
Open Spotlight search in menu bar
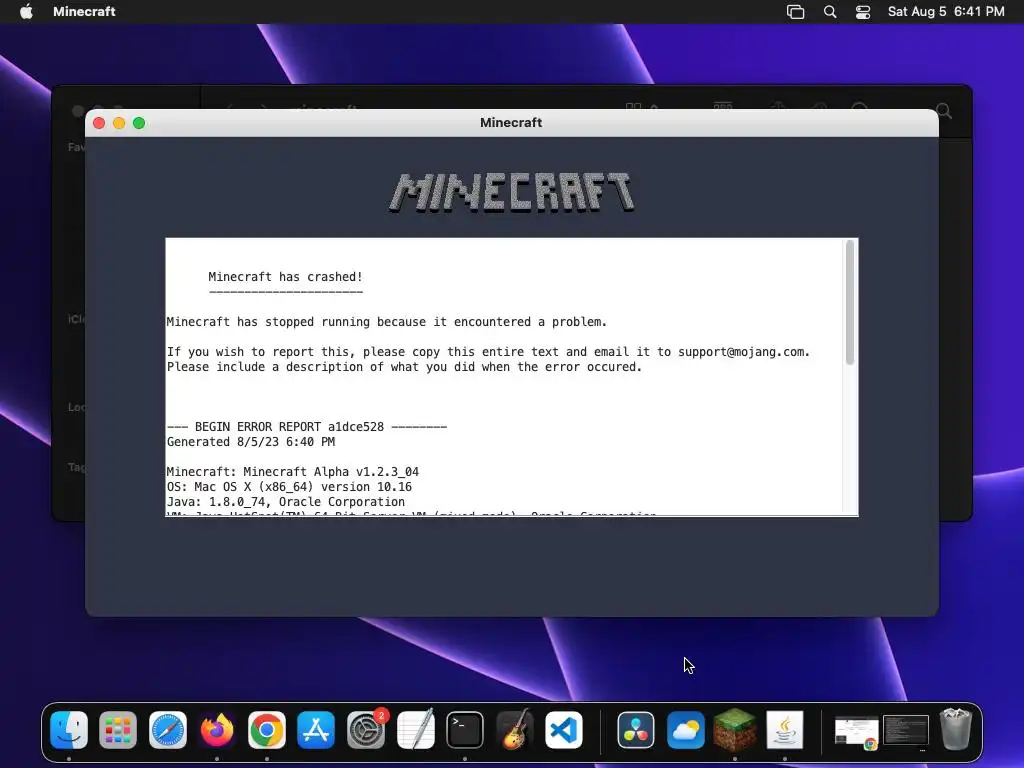coord(830,12)
